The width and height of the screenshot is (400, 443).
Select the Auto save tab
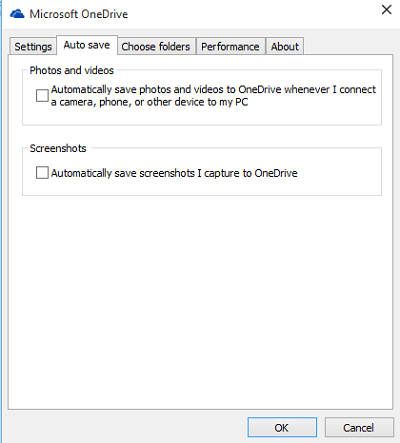(87, 45)
